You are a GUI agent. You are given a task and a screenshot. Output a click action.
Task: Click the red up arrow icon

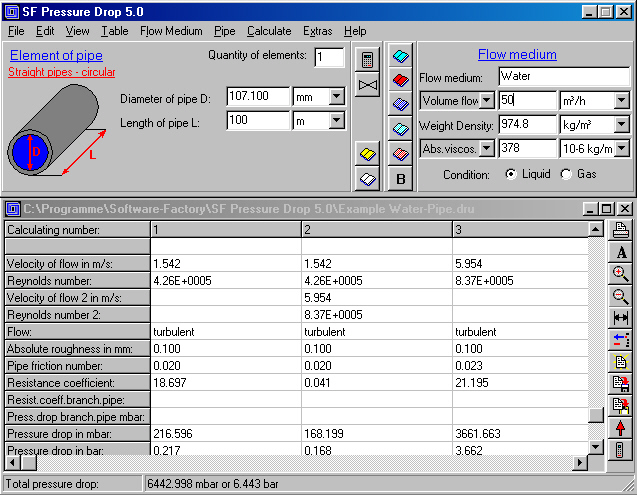620,428
